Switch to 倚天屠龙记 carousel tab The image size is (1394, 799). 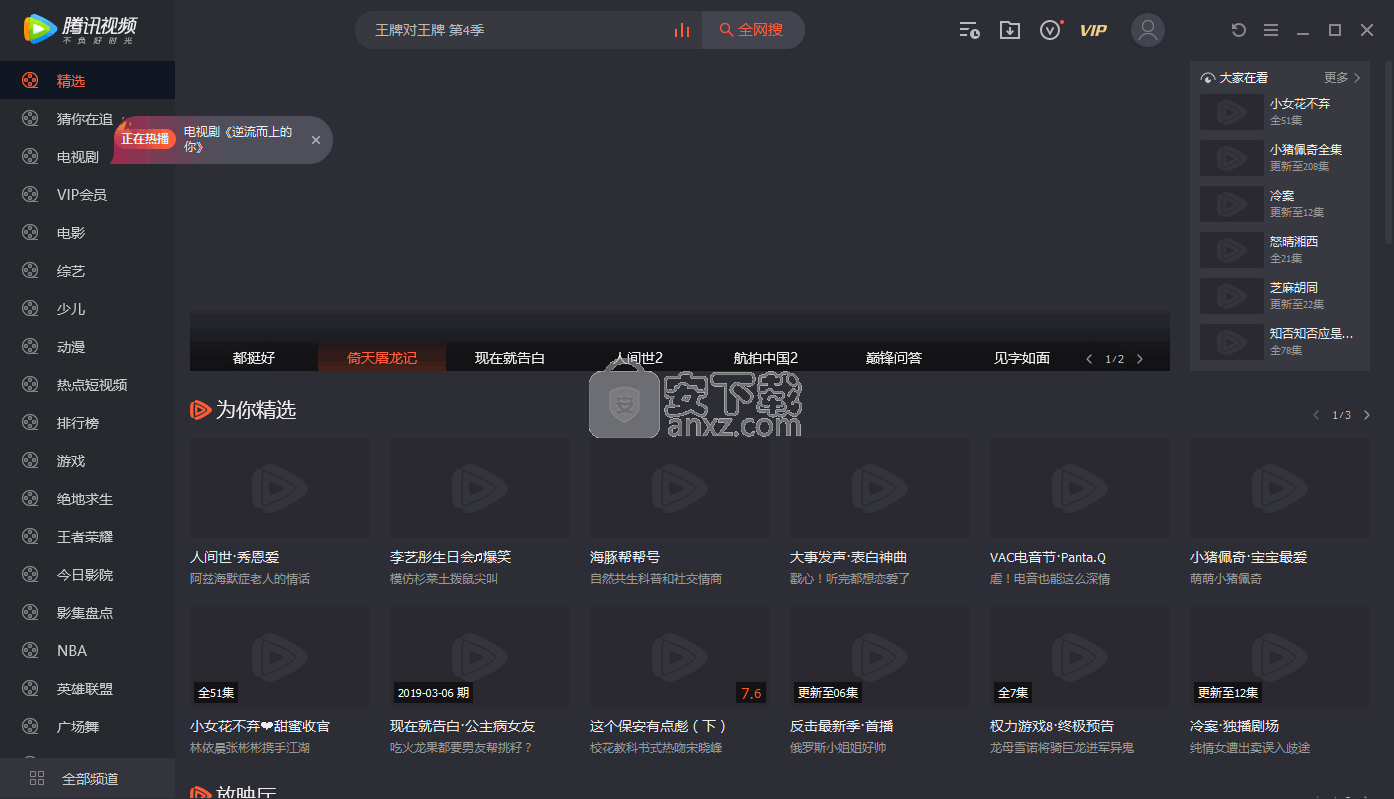pyautogui.click(x=382, y=358)
